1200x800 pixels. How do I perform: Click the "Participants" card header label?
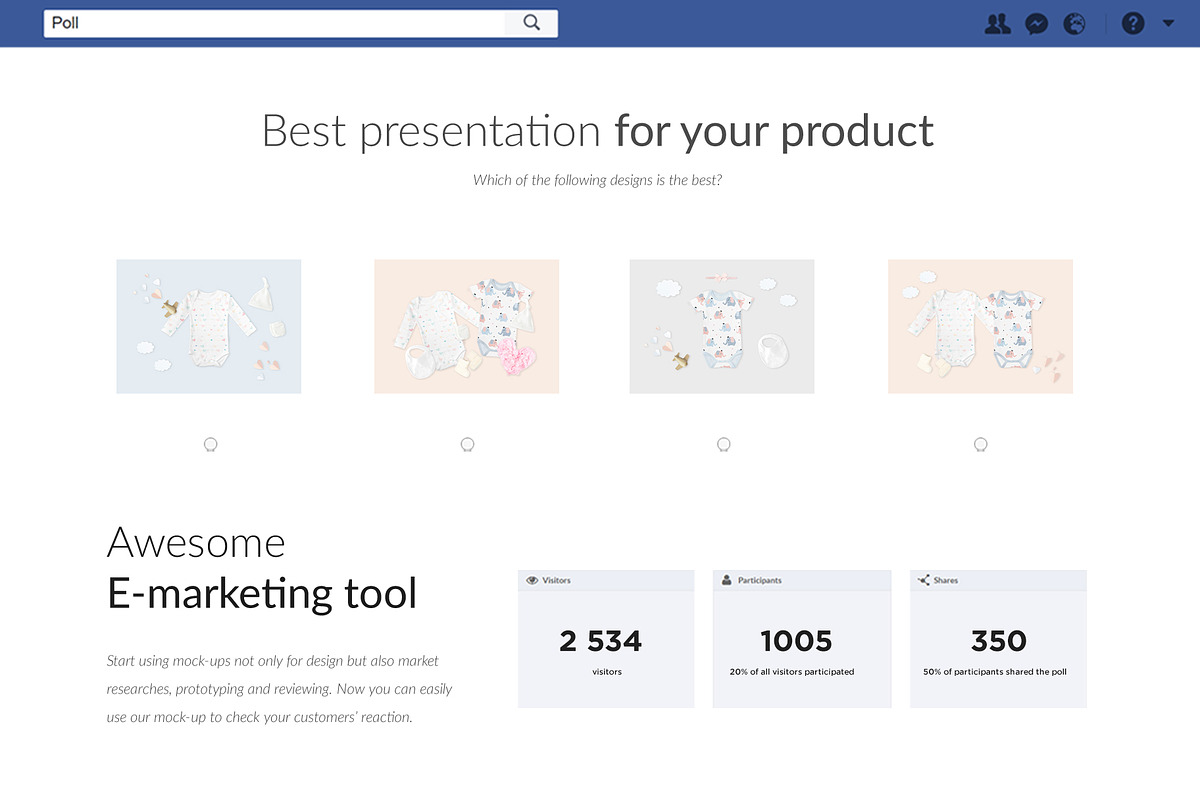(760, 580)
